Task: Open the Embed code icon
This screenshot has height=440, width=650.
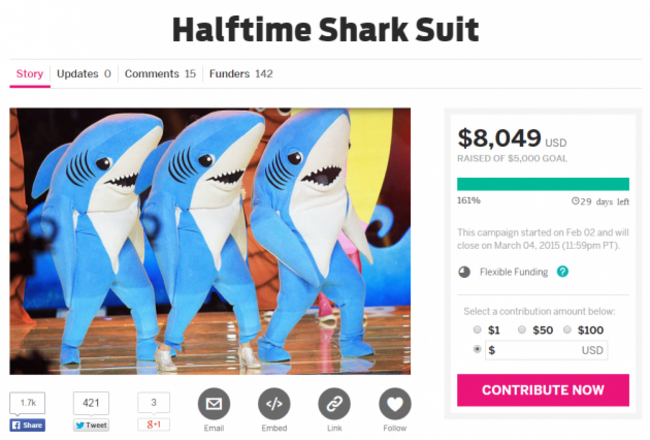Action: pos(274,404)
